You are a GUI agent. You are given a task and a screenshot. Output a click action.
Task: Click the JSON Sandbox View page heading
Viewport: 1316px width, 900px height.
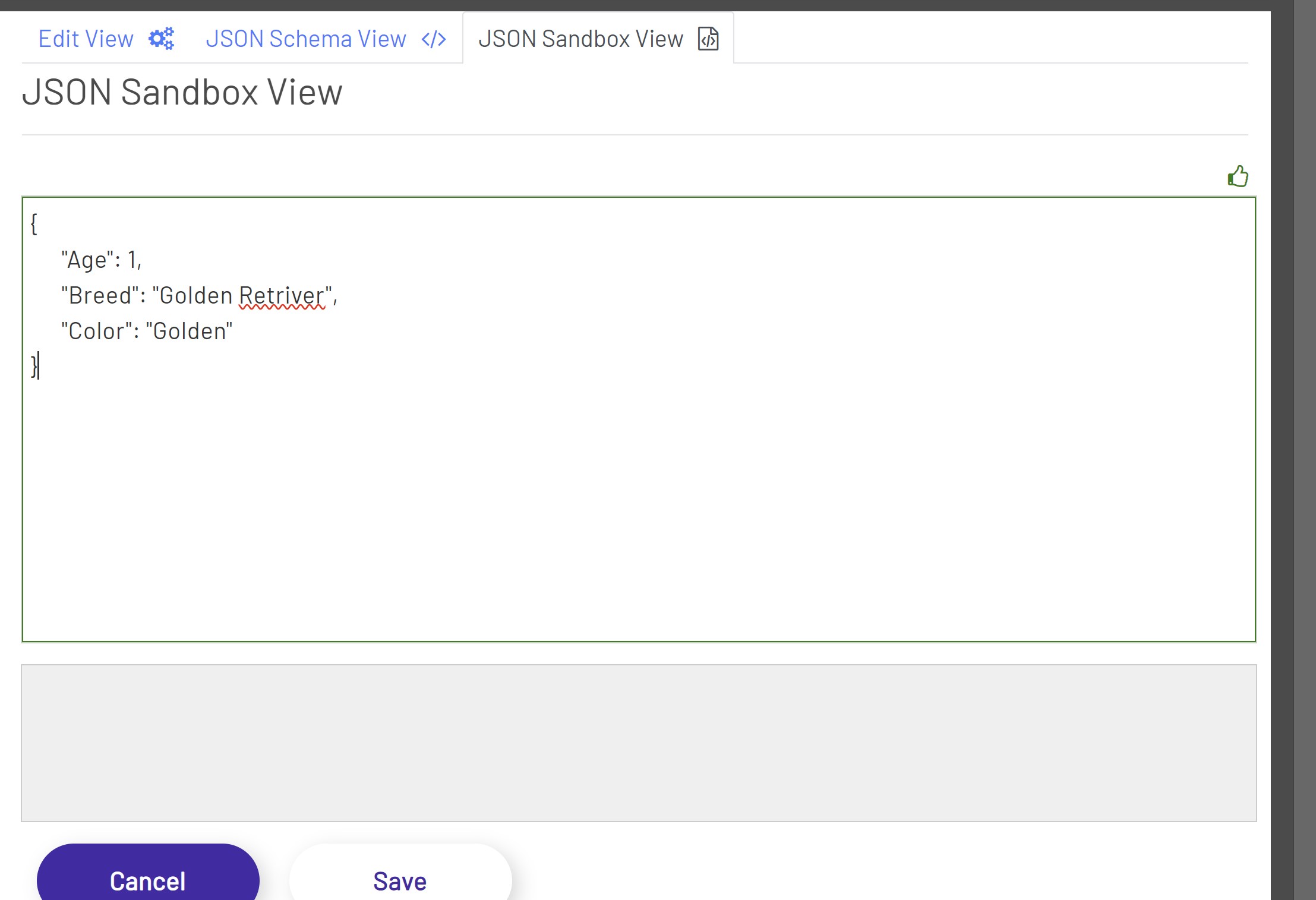pos(182,93)
